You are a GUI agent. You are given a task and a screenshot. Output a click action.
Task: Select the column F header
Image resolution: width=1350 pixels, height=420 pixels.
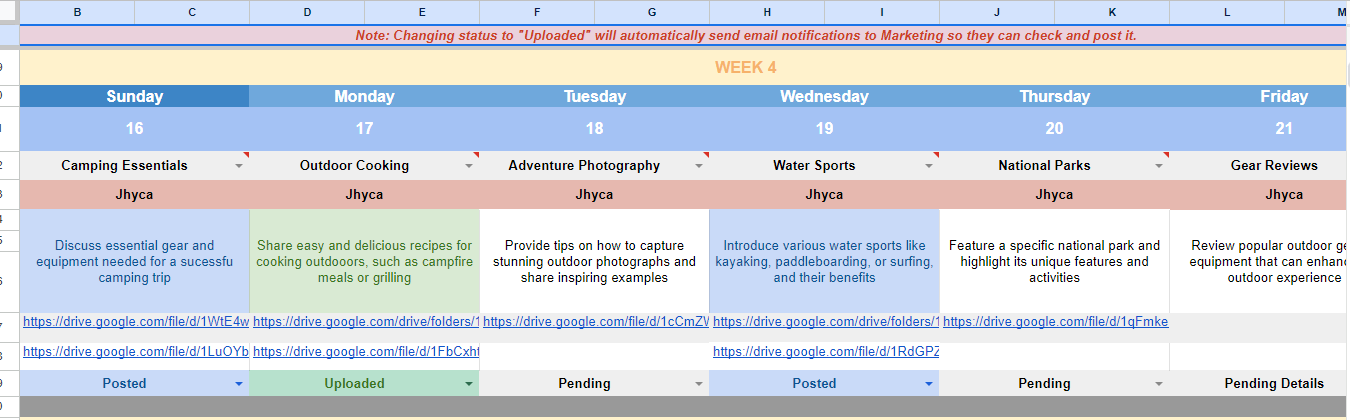[537, 12]
